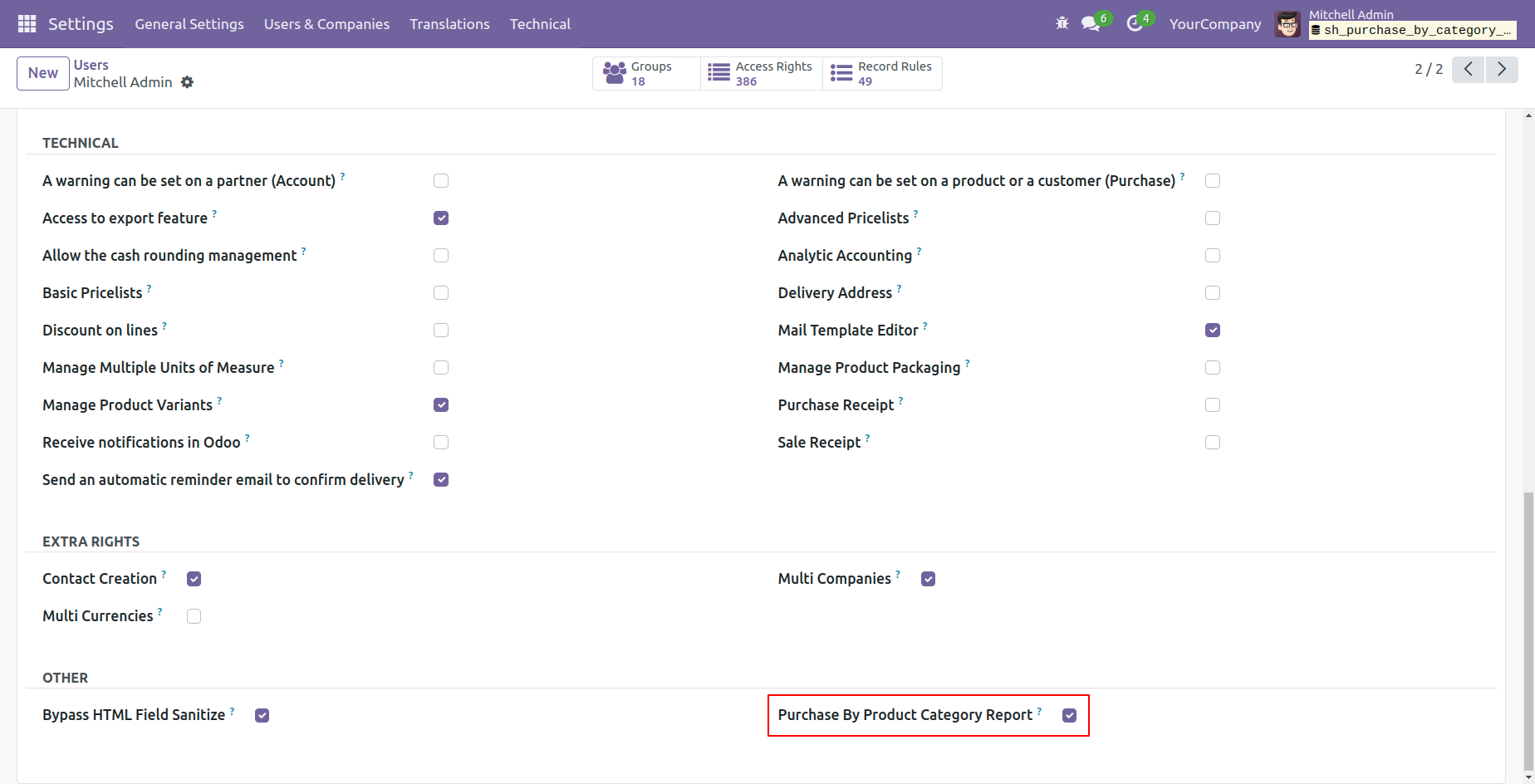The width and height of the screenshot is (1535, 784).
Task: Show help tooltip for Access to export feature
Action: pyautogui.click(x=214, y=213)
